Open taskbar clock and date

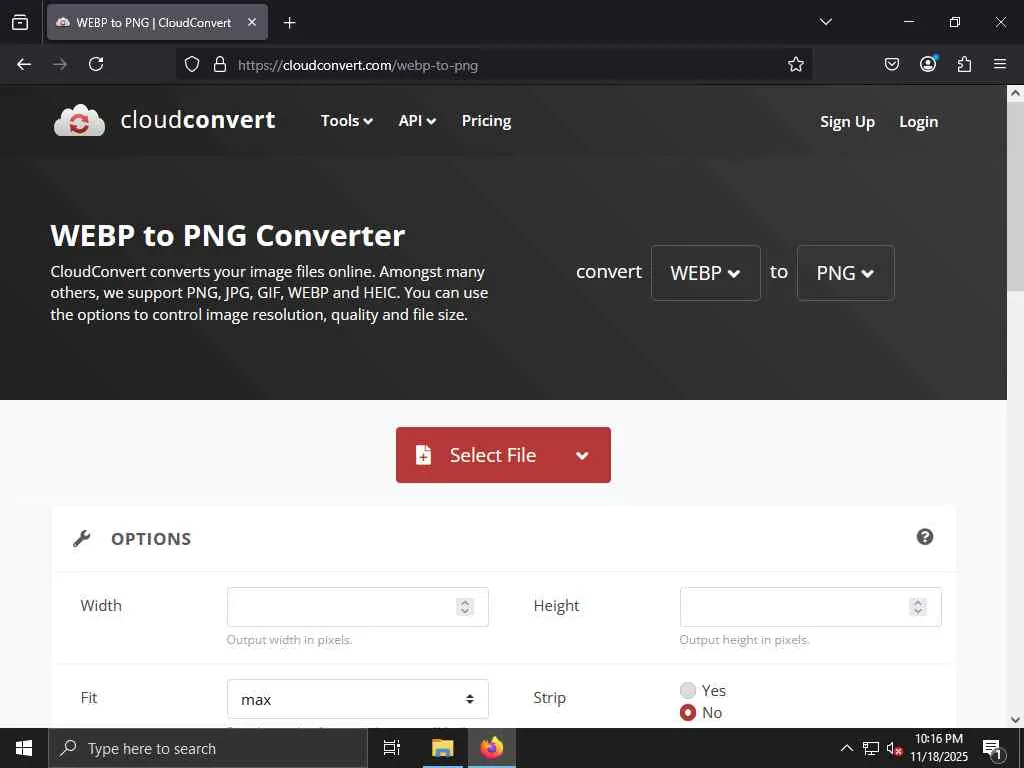point(938,748)
